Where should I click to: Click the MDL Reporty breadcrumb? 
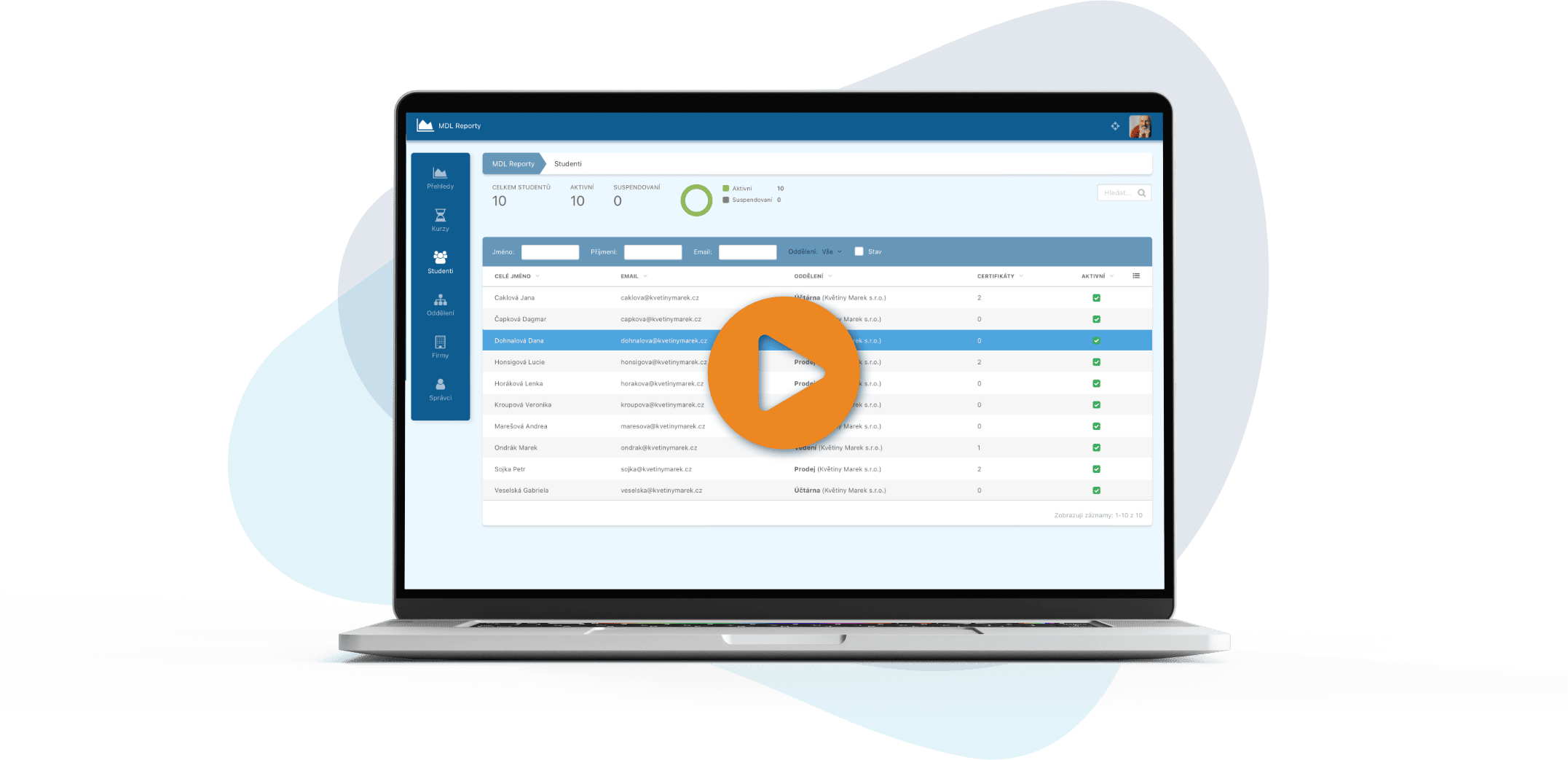point(513,164)
